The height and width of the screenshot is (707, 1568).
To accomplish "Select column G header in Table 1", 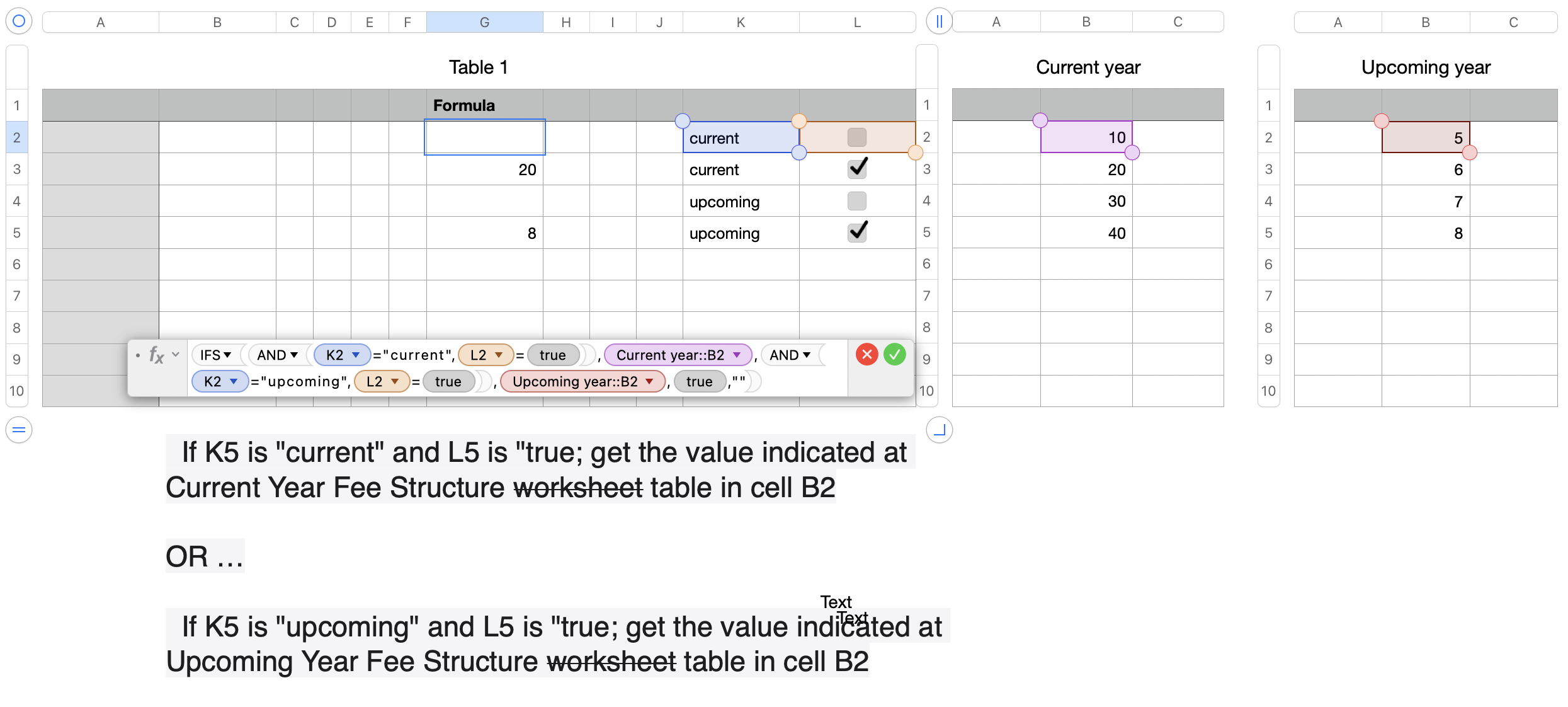I will 484,23.
